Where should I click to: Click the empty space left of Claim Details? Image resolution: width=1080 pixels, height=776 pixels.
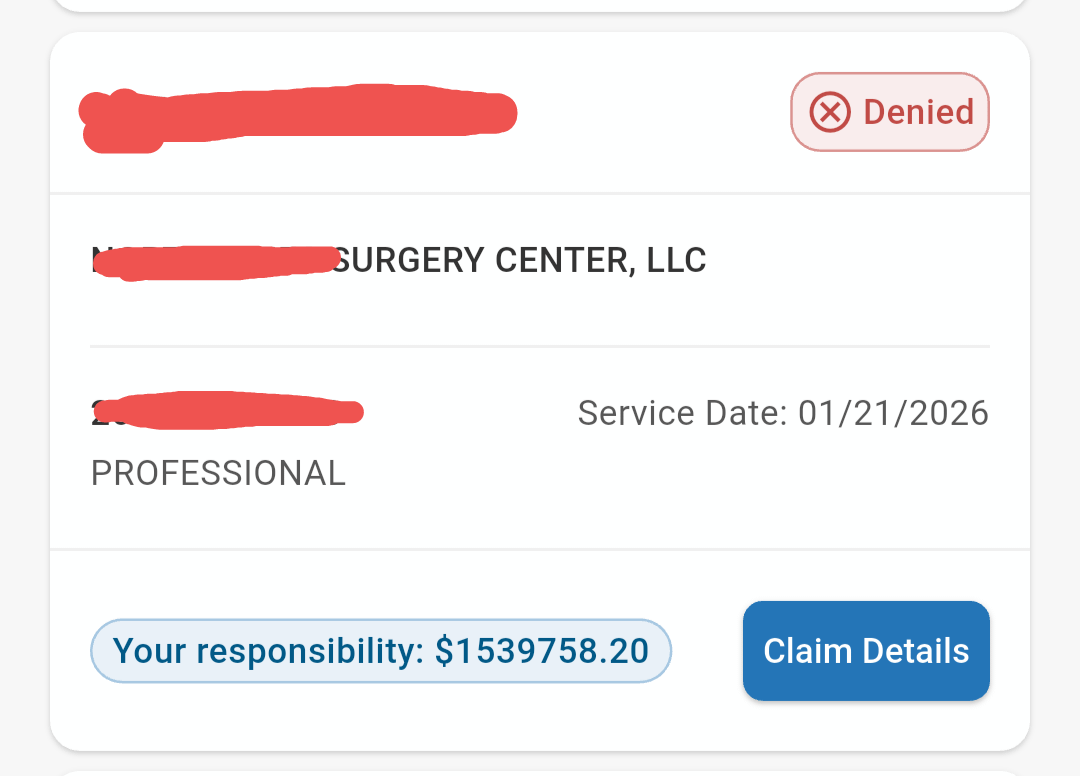pos(707,651)
